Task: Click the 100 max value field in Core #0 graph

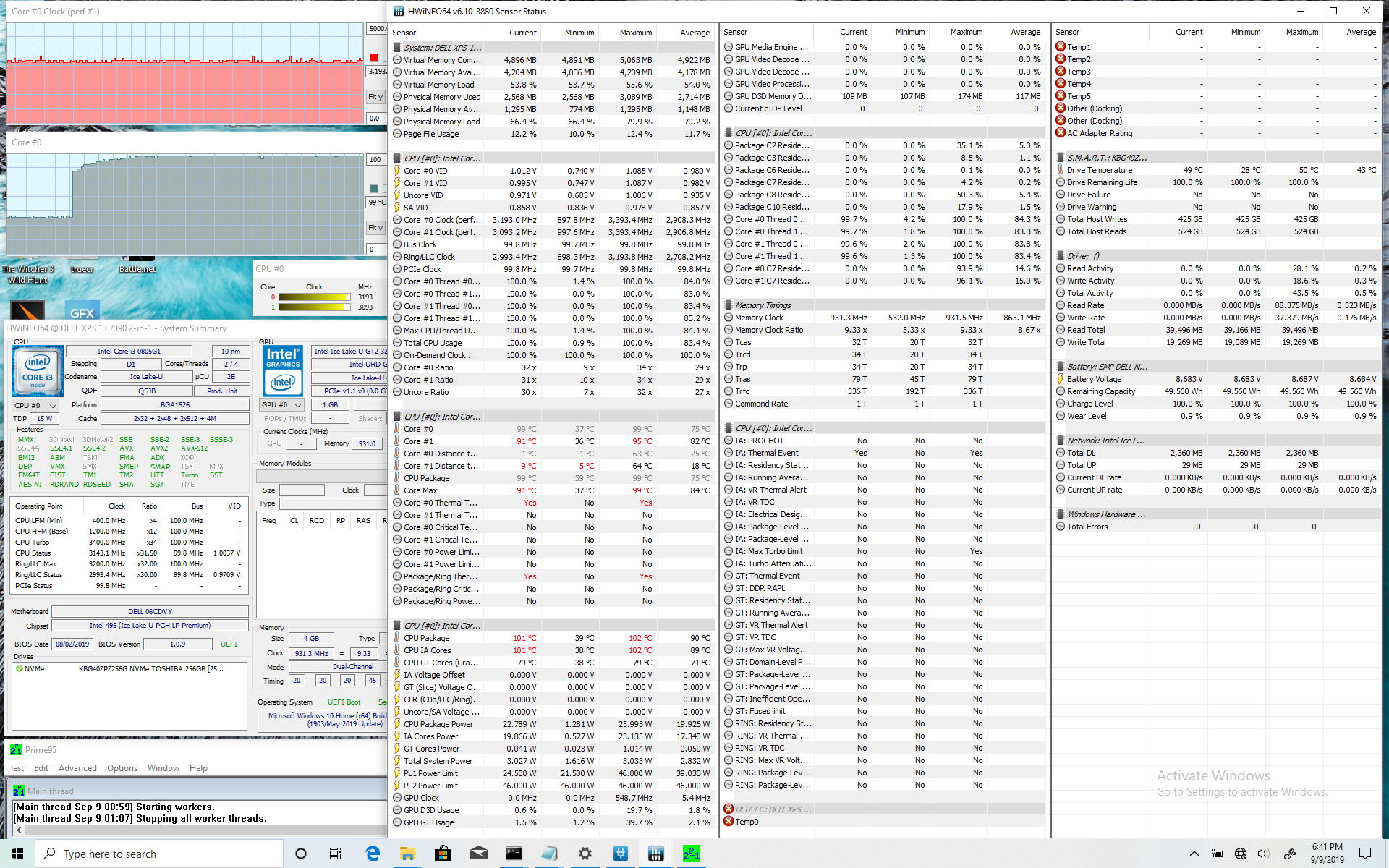Action: (376, 160)
